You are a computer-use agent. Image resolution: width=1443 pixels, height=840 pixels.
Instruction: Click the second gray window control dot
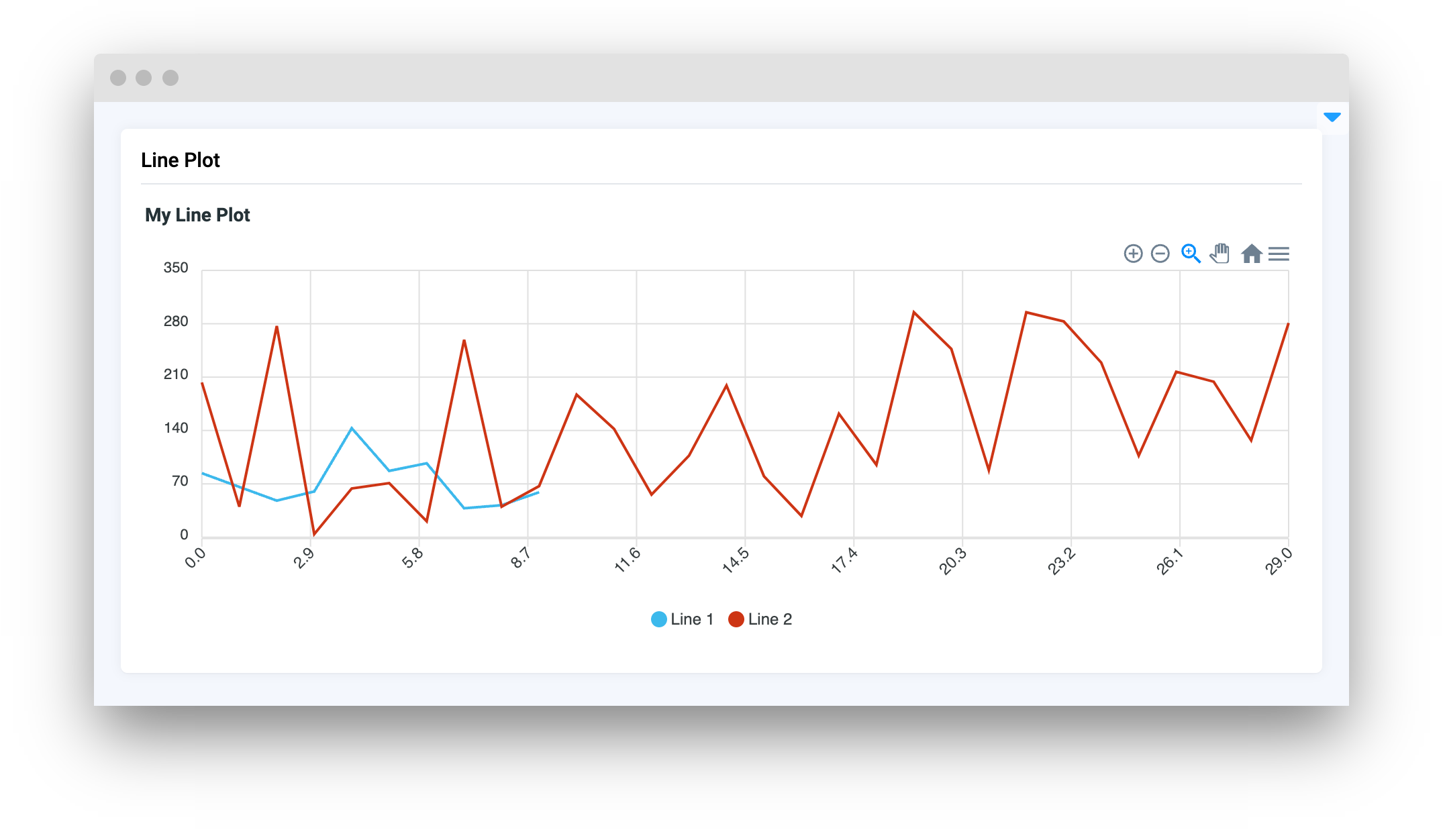pos(144,78)
